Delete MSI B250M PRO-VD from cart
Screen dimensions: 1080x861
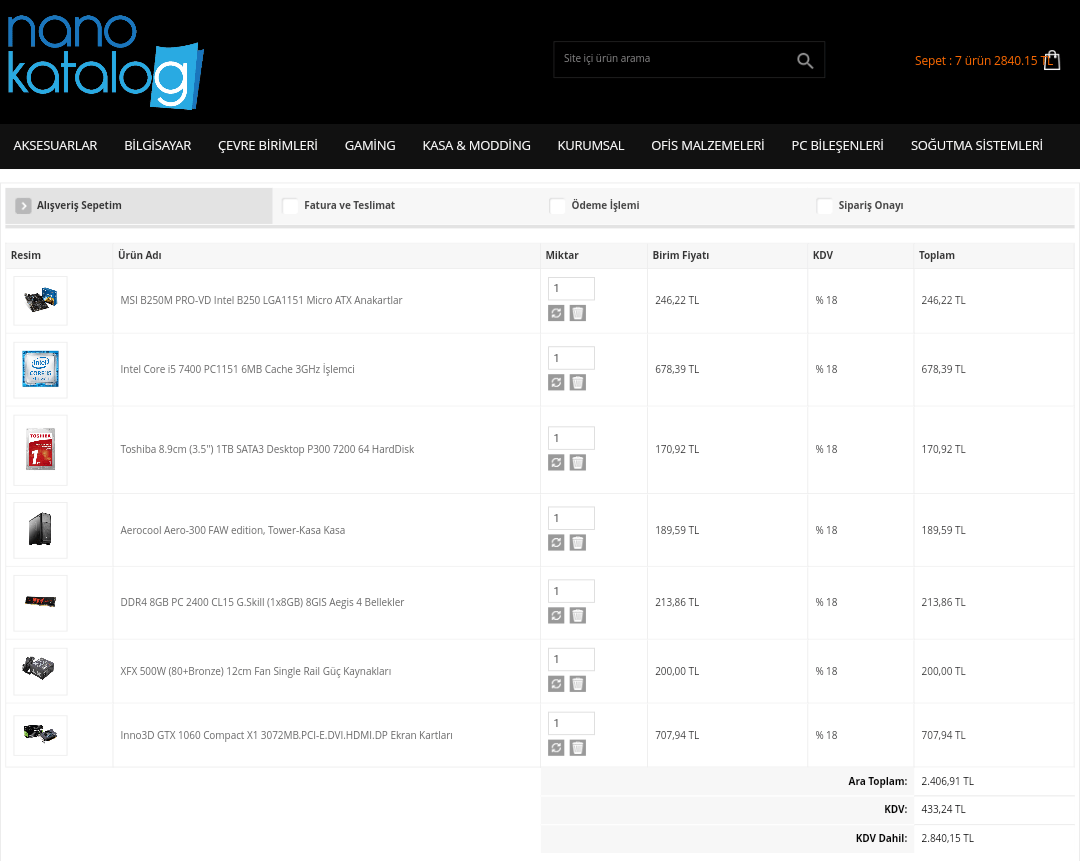pos(578,313)
